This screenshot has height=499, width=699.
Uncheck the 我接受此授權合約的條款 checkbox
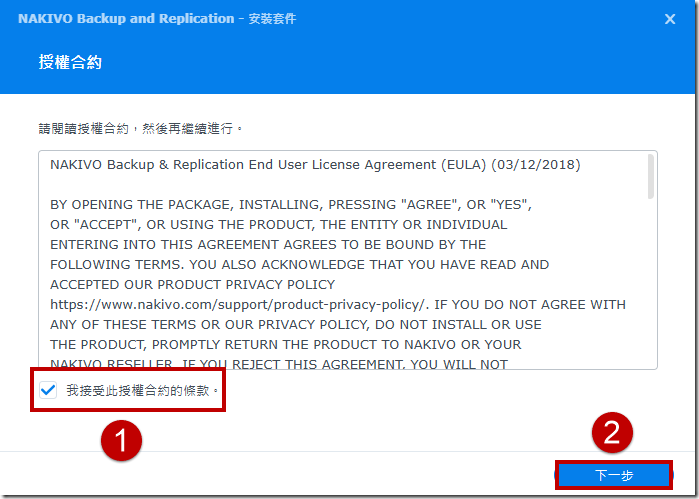tap(48, 390)
